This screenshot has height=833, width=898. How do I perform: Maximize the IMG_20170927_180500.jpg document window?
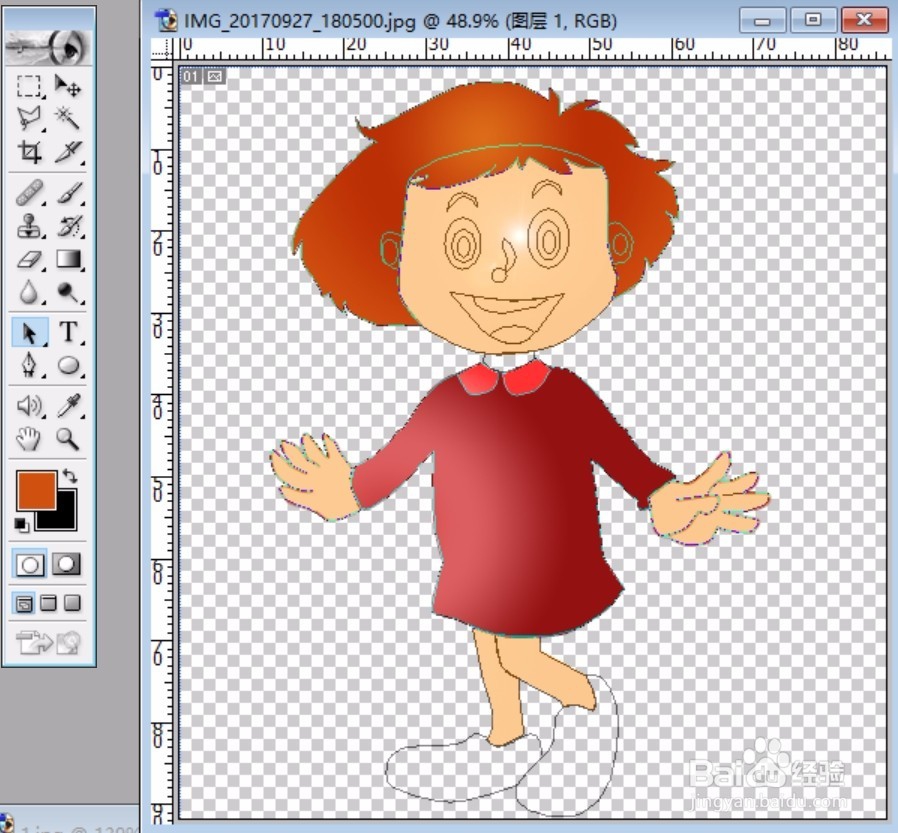click(813, 21)
